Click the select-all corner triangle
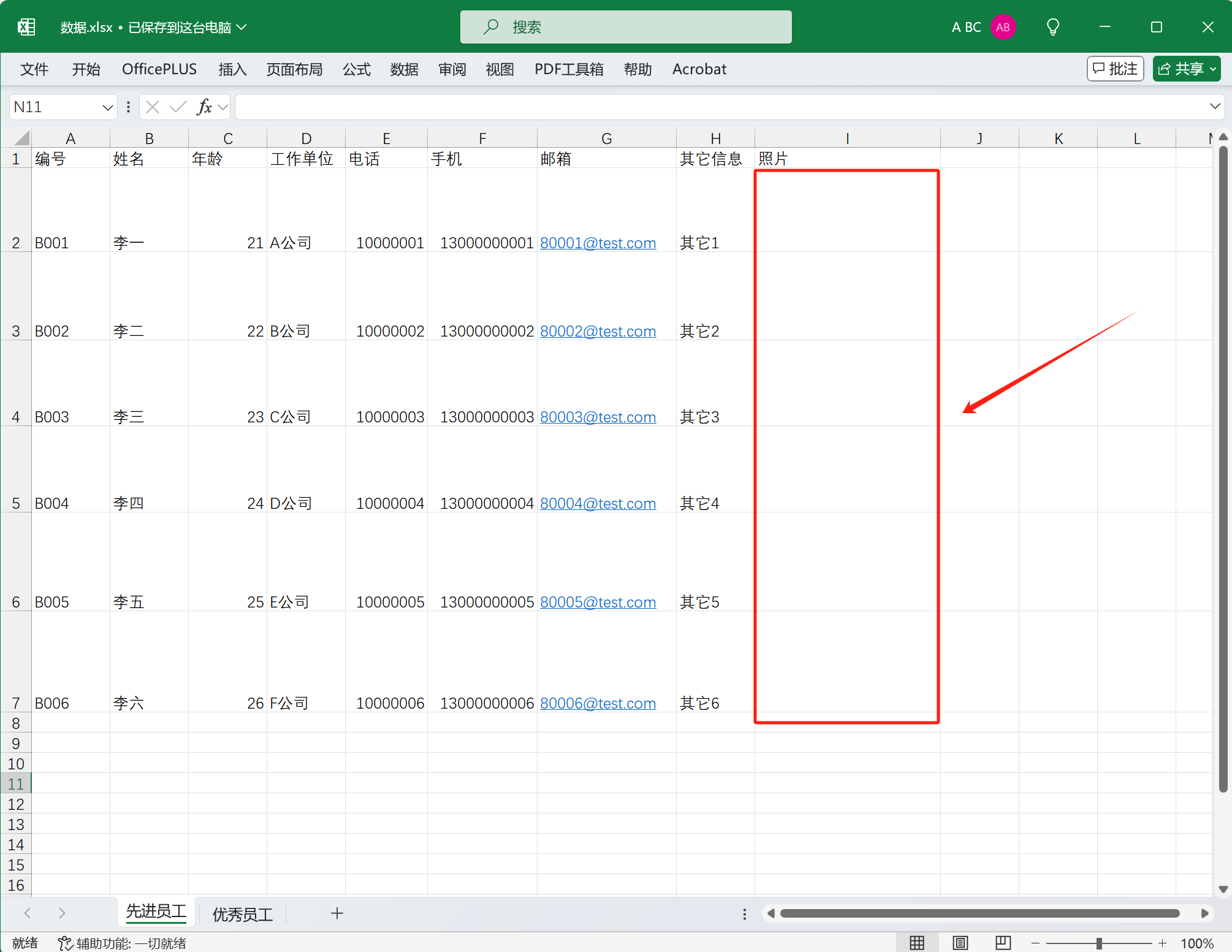The image size is (1232, 952). 22,138
